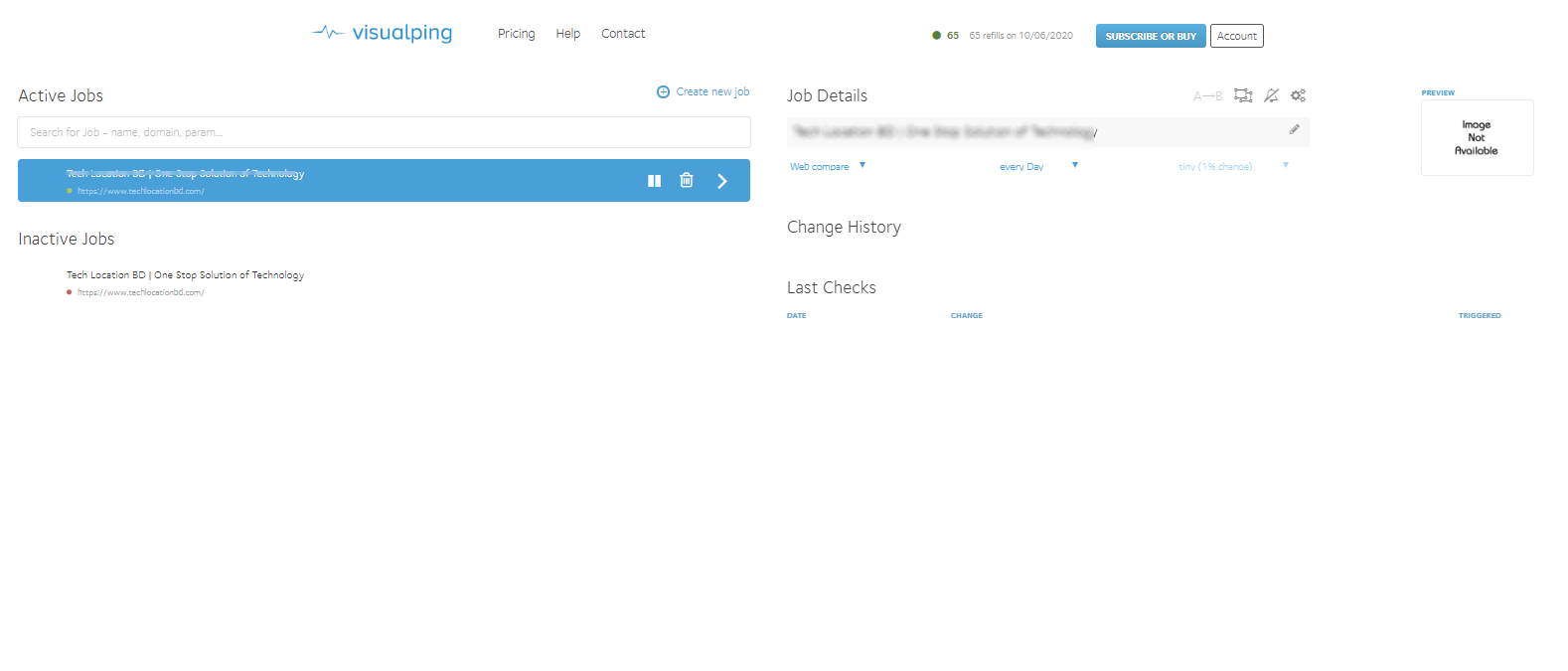Edit the job name with pencil icon

[x=1295, y=129]
